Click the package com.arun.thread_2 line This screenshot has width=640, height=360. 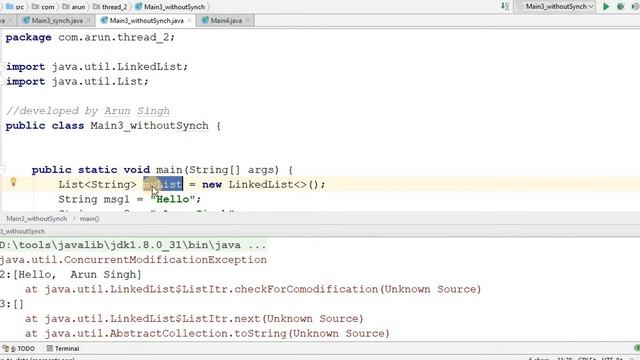click(x=90, y=38)
